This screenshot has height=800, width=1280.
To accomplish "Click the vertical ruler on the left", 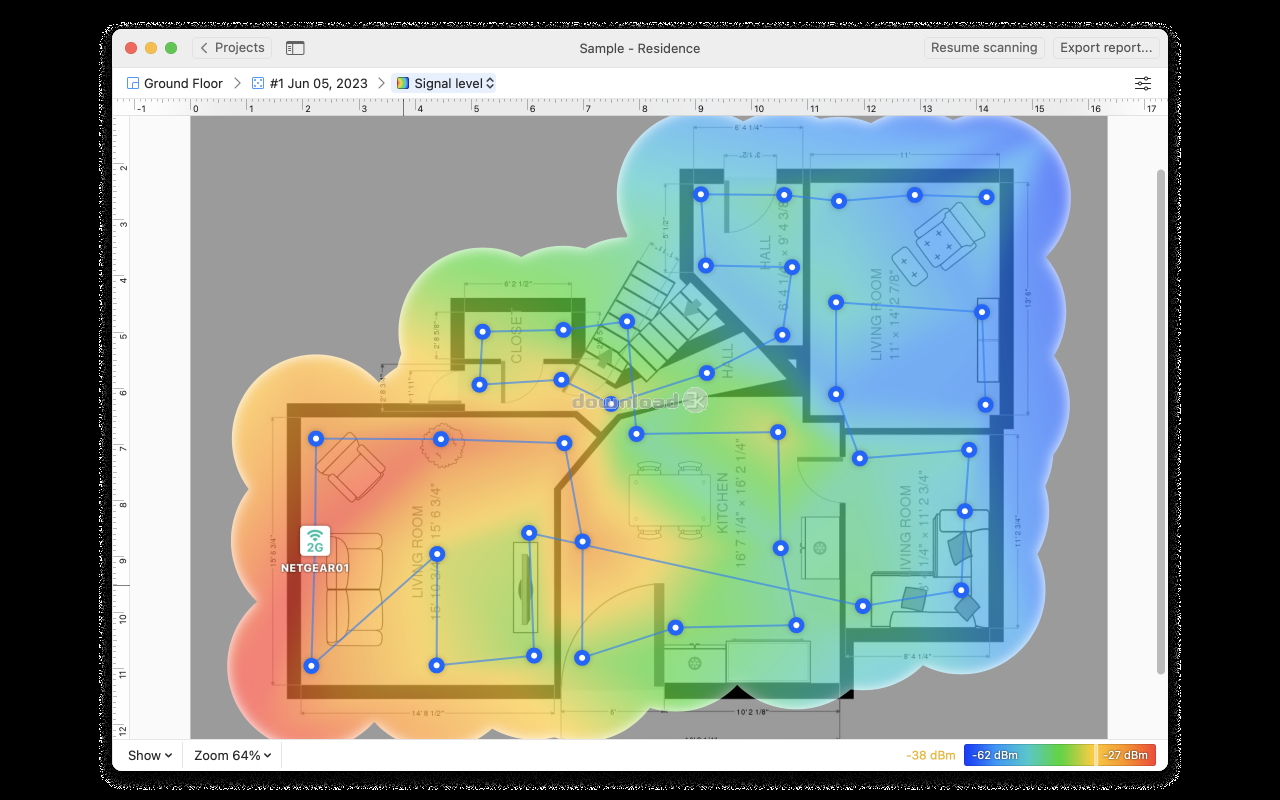I will 121,428.
